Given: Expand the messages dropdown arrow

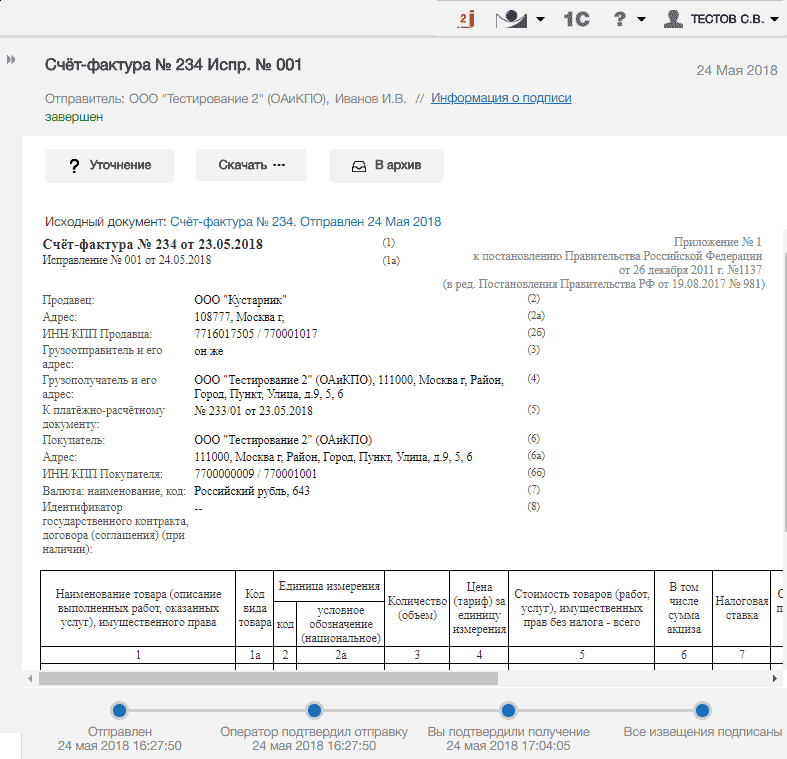Looking at the screenshot, I should [x=540, y=20].
